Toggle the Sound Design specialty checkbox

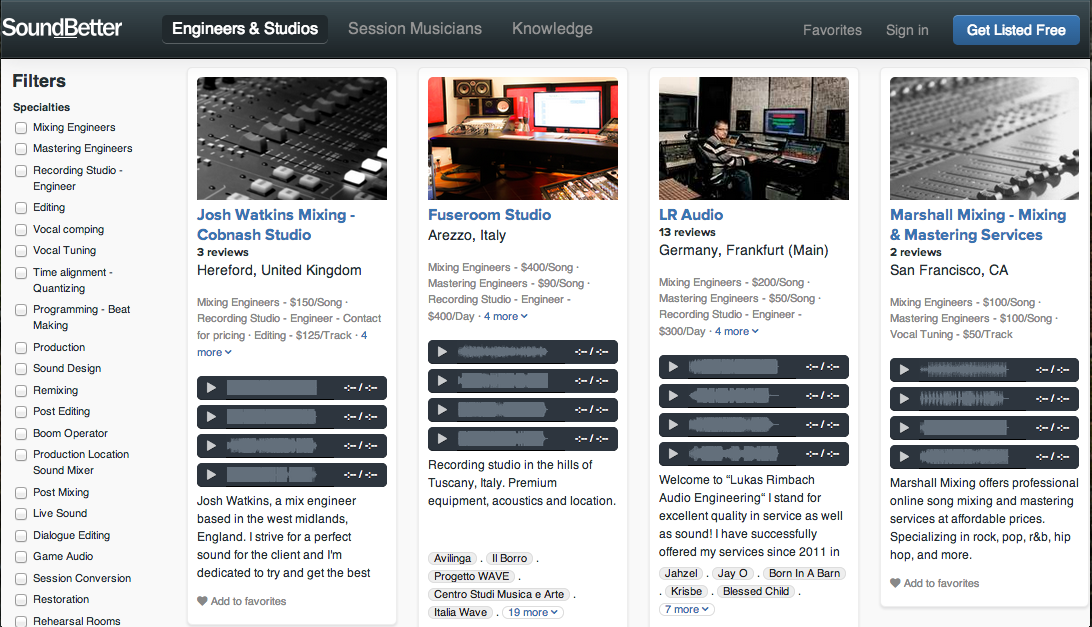tap(21, 369)
